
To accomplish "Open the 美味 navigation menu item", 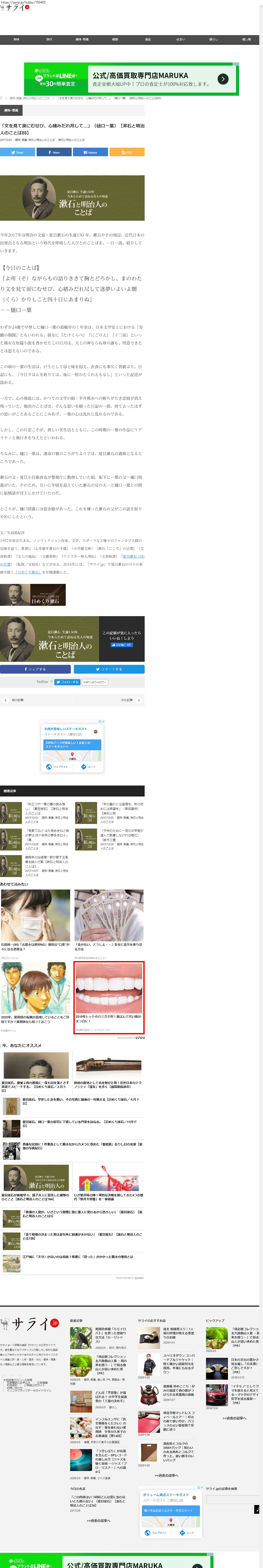I will click(16, 39).
